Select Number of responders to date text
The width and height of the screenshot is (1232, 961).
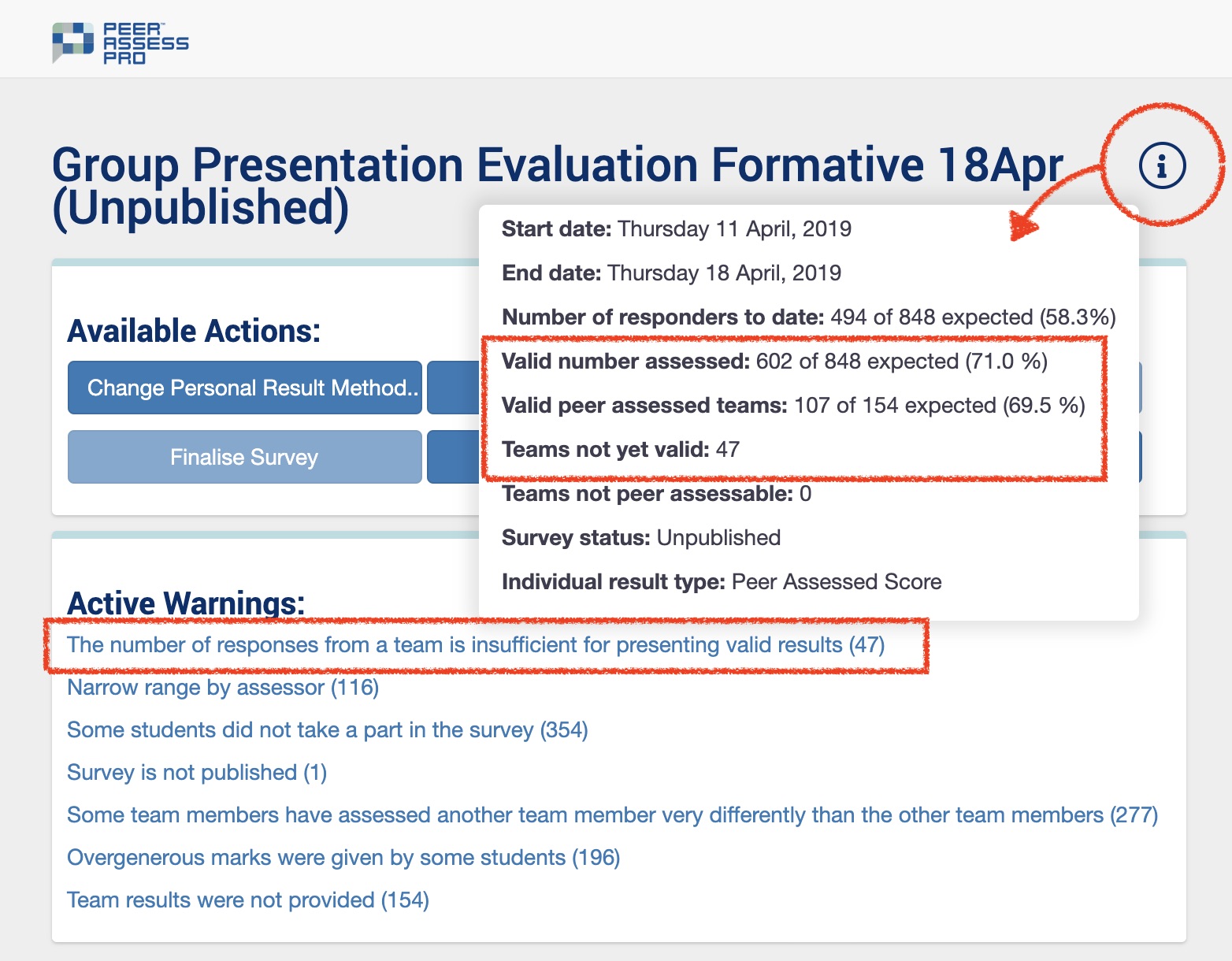click(809, 317)
